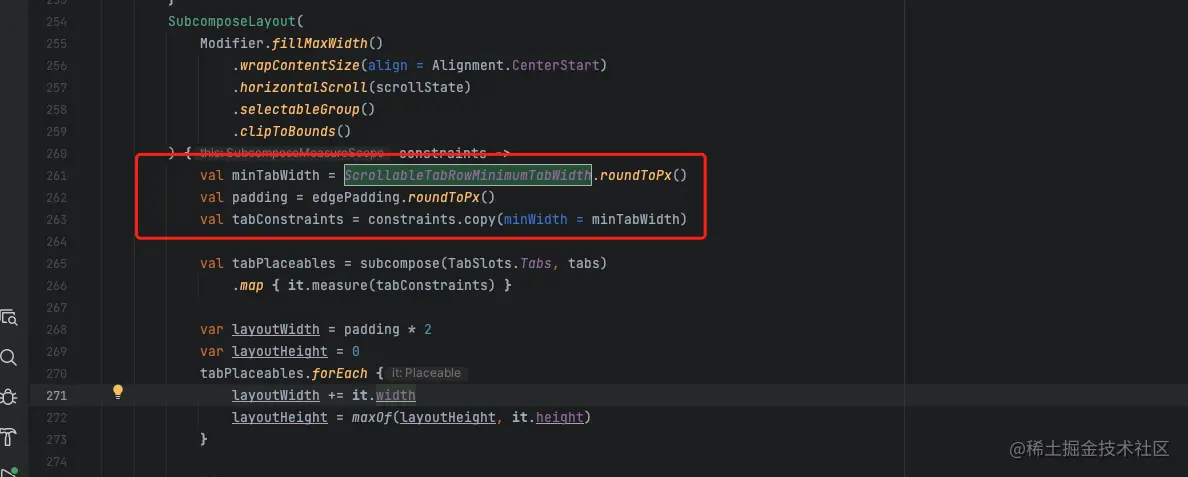Click layoutWidth variable on line 268
Screen dimensions: 1188x477
[276, 329]
